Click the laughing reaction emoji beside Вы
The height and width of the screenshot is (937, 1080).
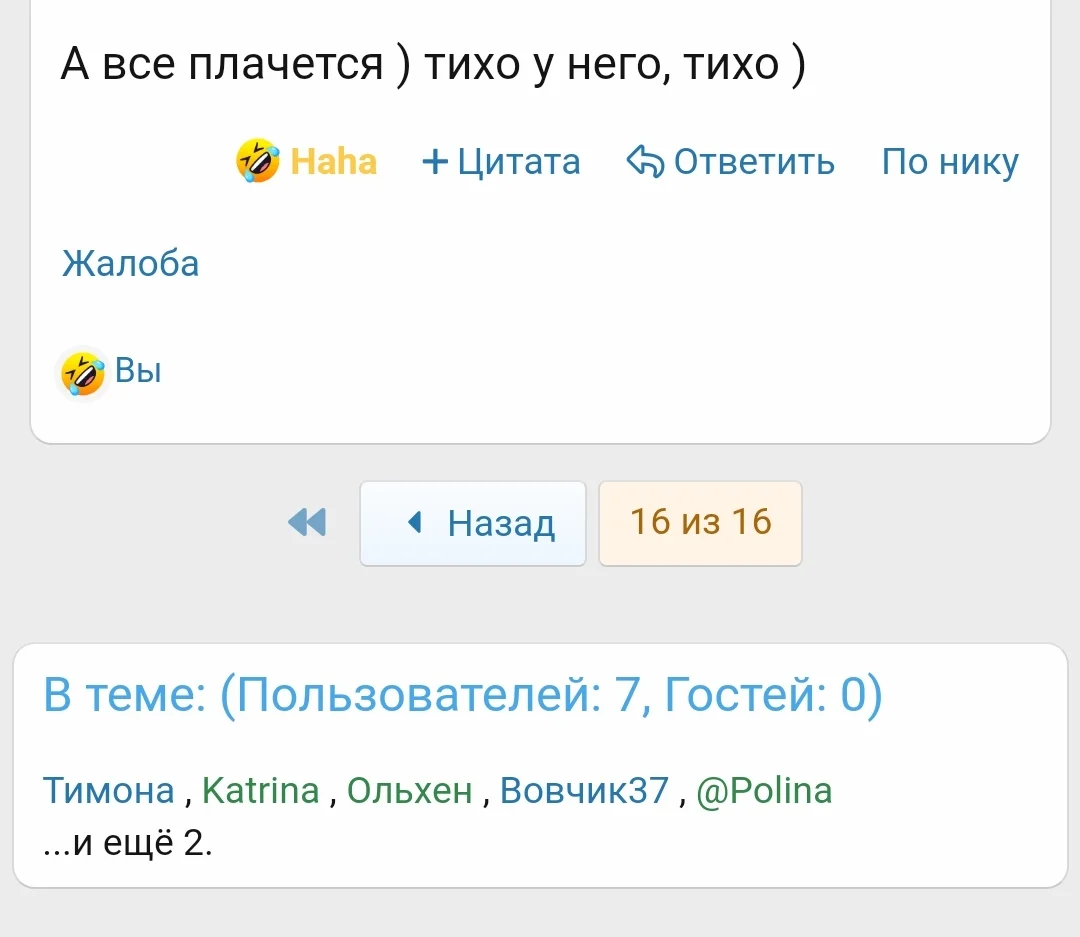[x=82, y=373]
